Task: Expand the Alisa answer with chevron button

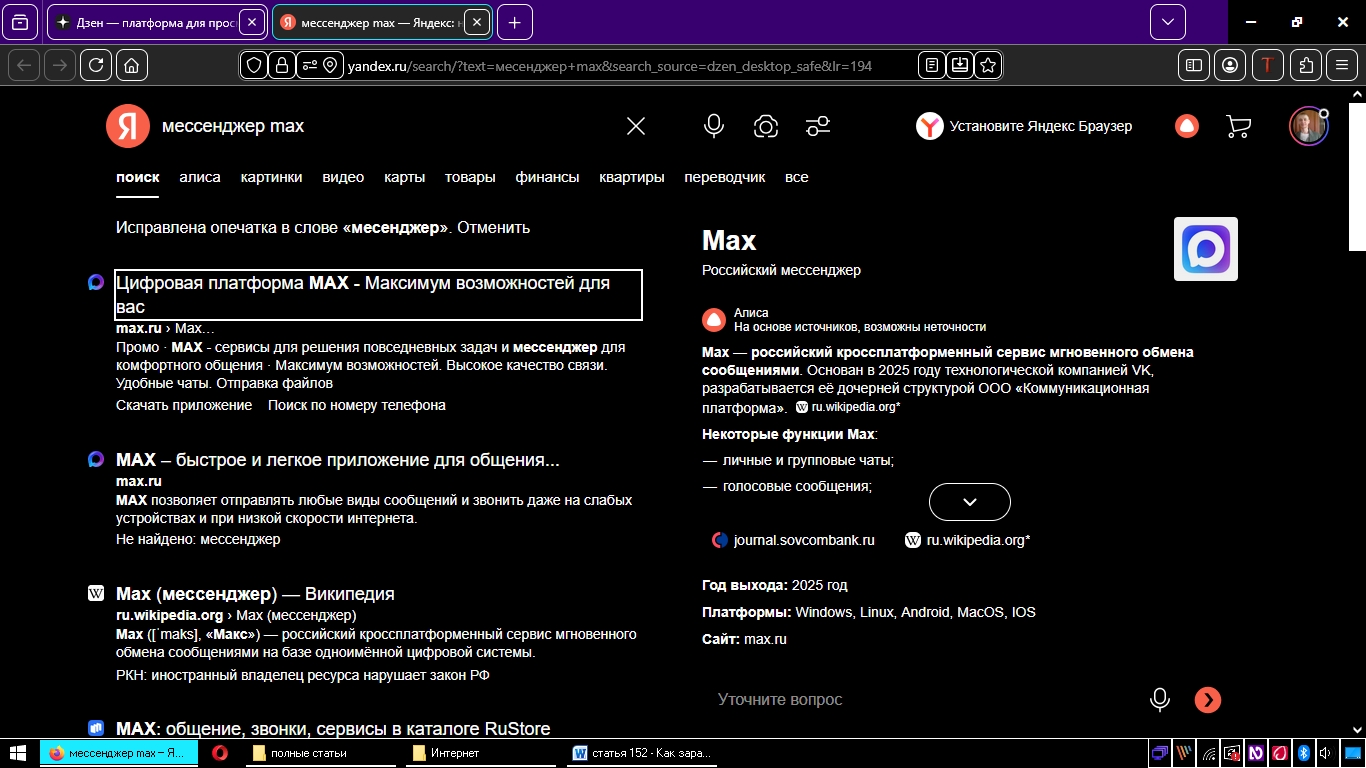Action: [969, 502]
